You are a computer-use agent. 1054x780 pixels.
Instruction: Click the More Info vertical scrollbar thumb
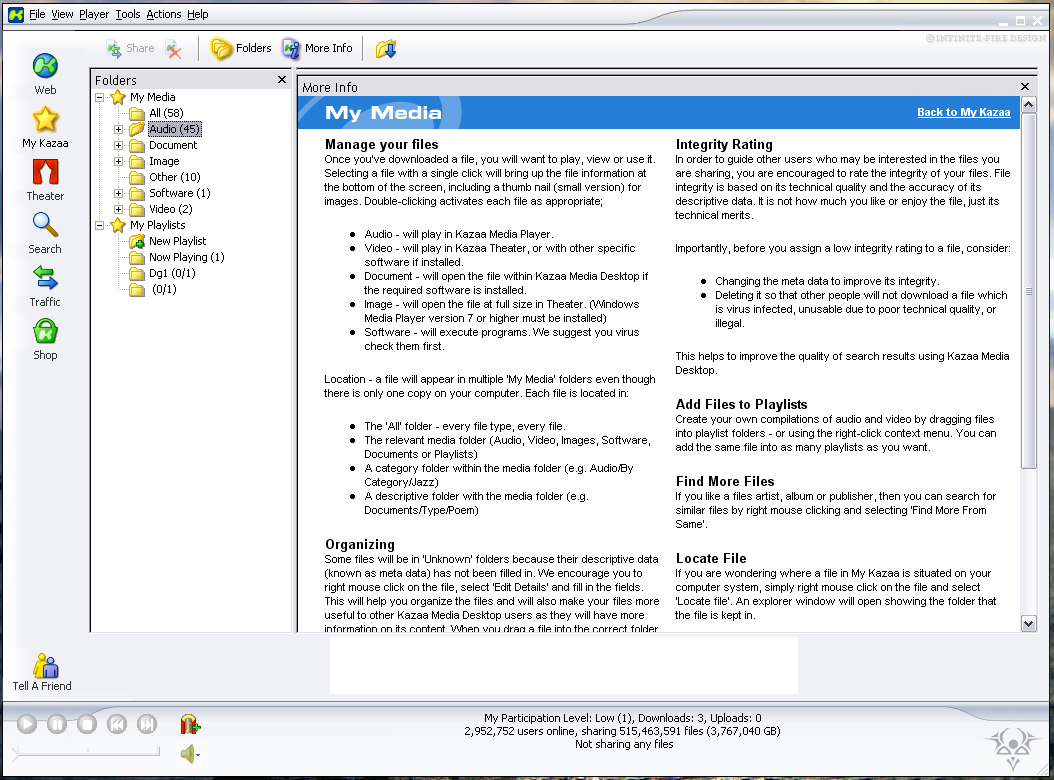(1028, 290)
